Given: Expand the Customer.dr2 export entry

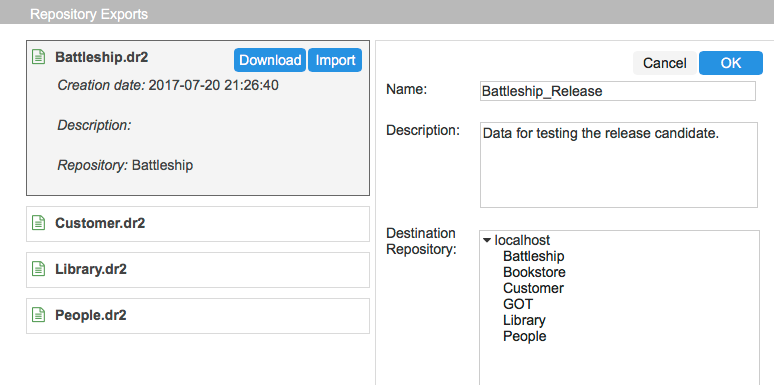Looking at the screenshot, I should click(x=197, y=224).
